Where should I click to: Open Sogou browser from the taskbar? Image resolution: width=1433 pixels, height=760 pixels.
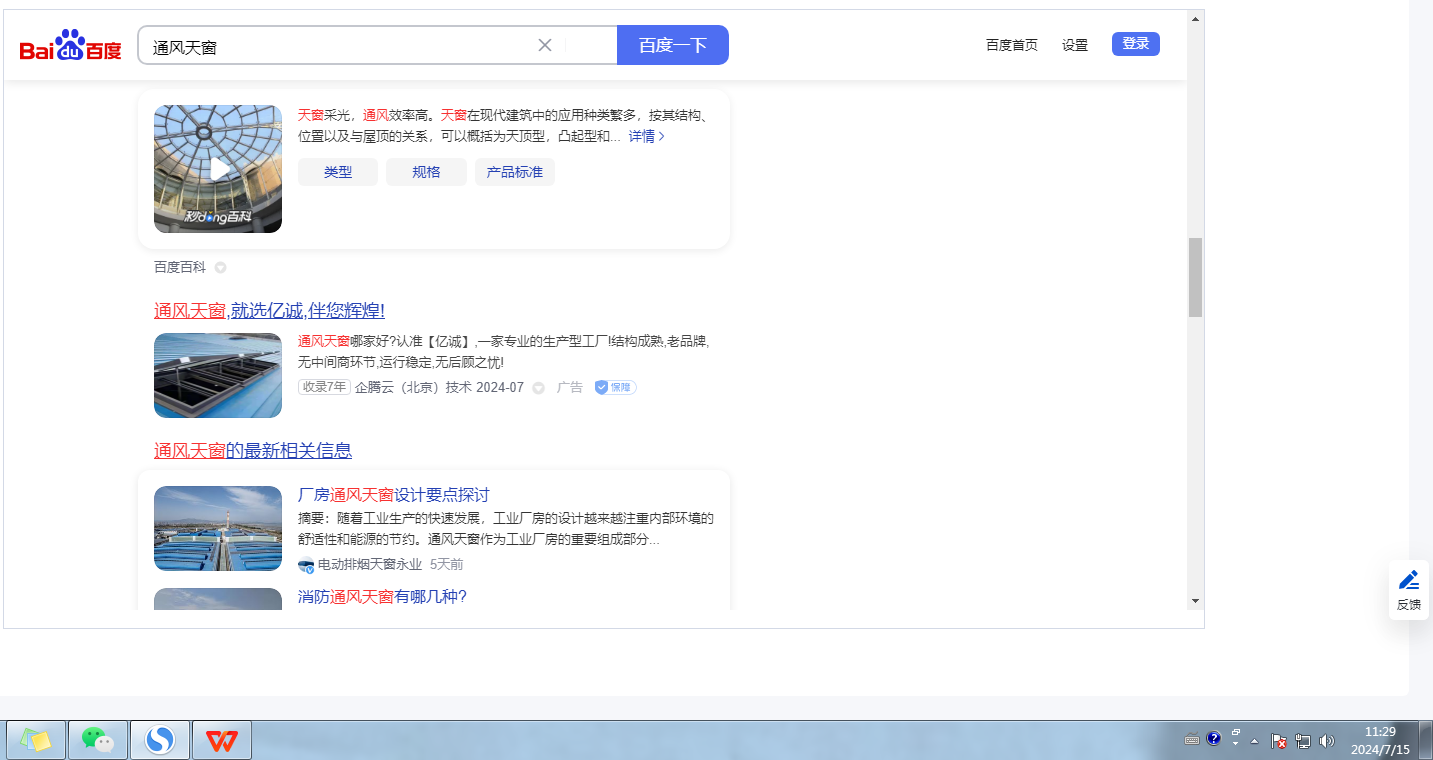pos(159,740)
